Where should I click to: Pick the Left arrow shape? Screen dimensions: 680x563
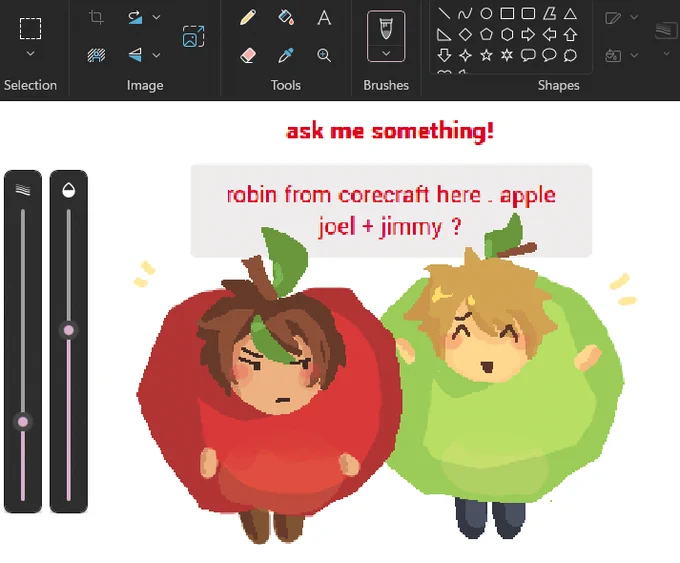(549, 34)
